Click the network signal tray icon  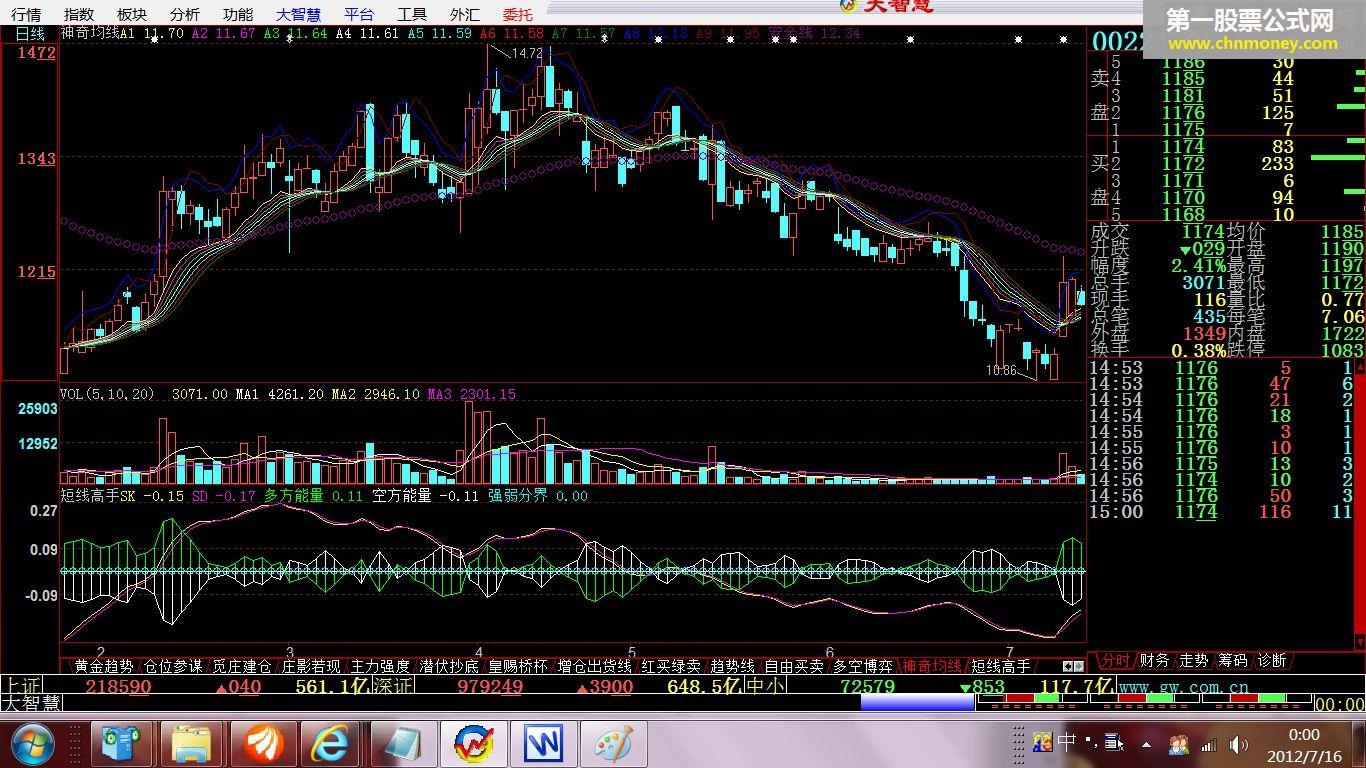pos(1210,744)
